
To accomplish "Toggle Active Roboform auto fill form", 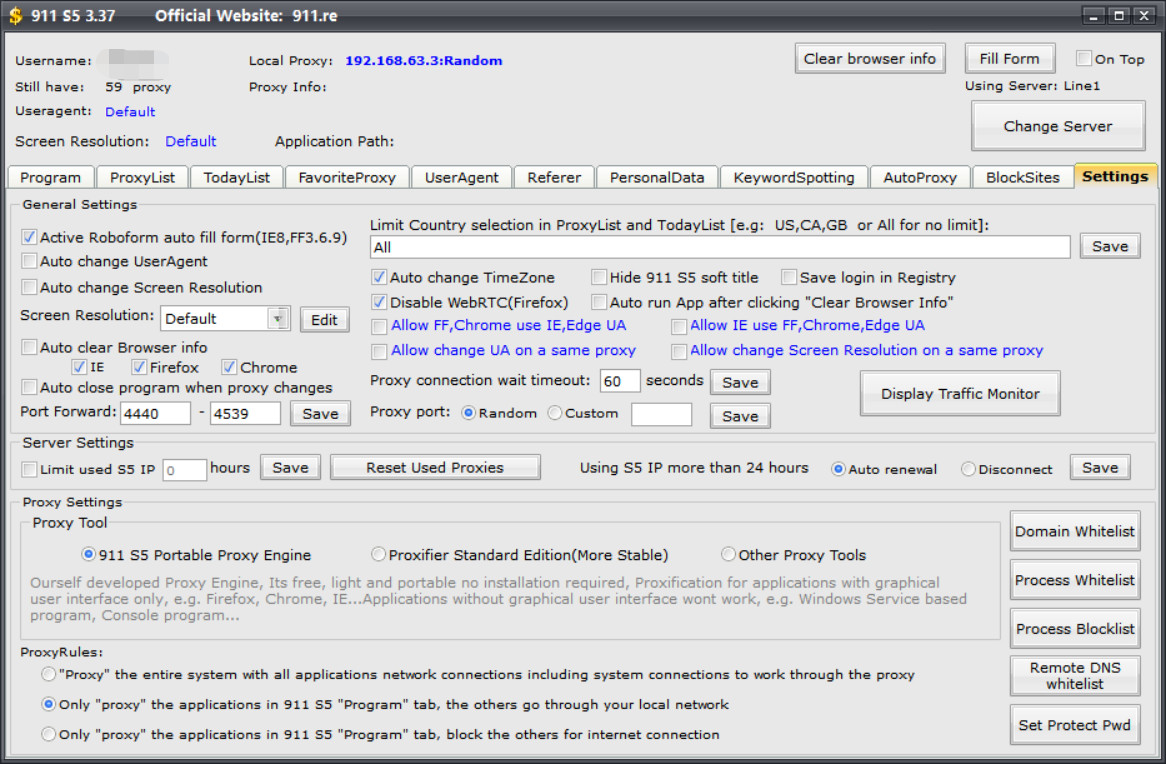I will (x=29, y=237).
